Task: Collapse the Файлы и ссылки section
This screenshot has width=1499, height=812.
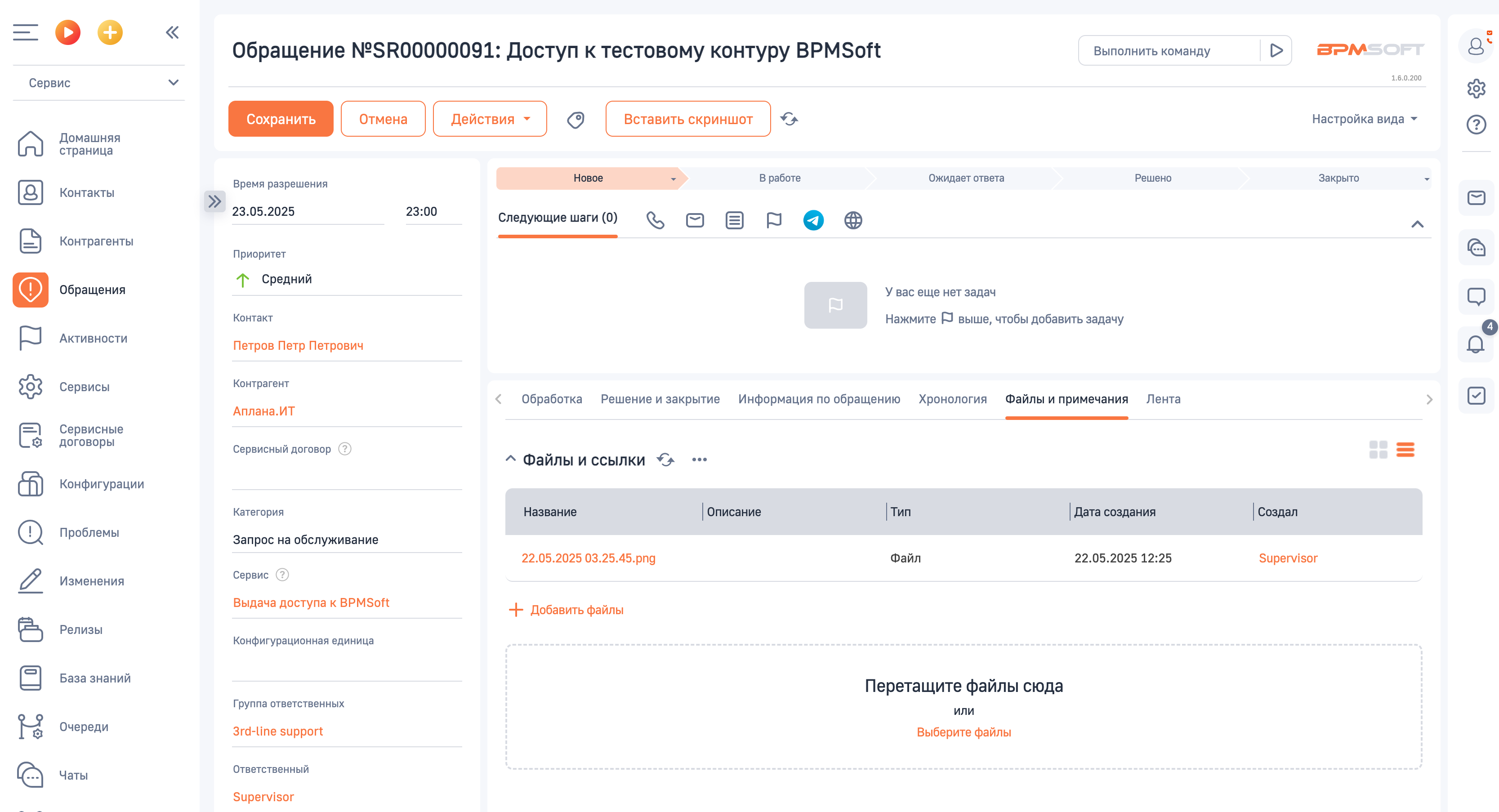Action: coord(510,459)
